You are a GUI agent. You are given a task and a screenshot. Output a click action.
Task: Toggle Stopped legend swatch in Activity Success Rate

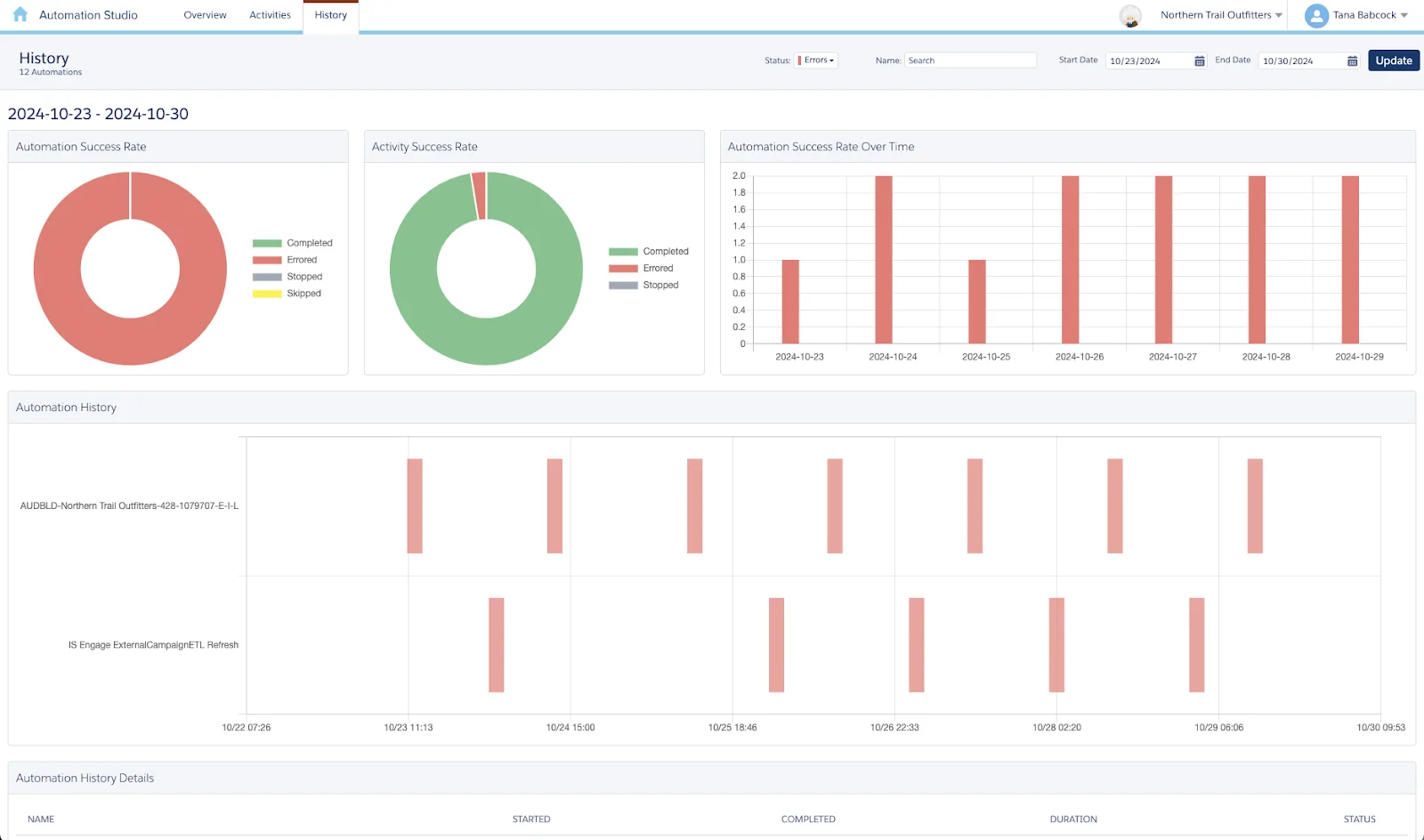coord(623,286)
